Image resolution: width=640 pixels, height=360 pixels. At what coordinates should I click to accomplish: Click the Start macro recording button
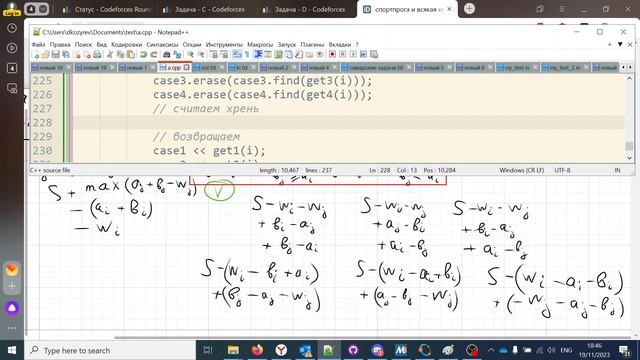pos(332,54)
